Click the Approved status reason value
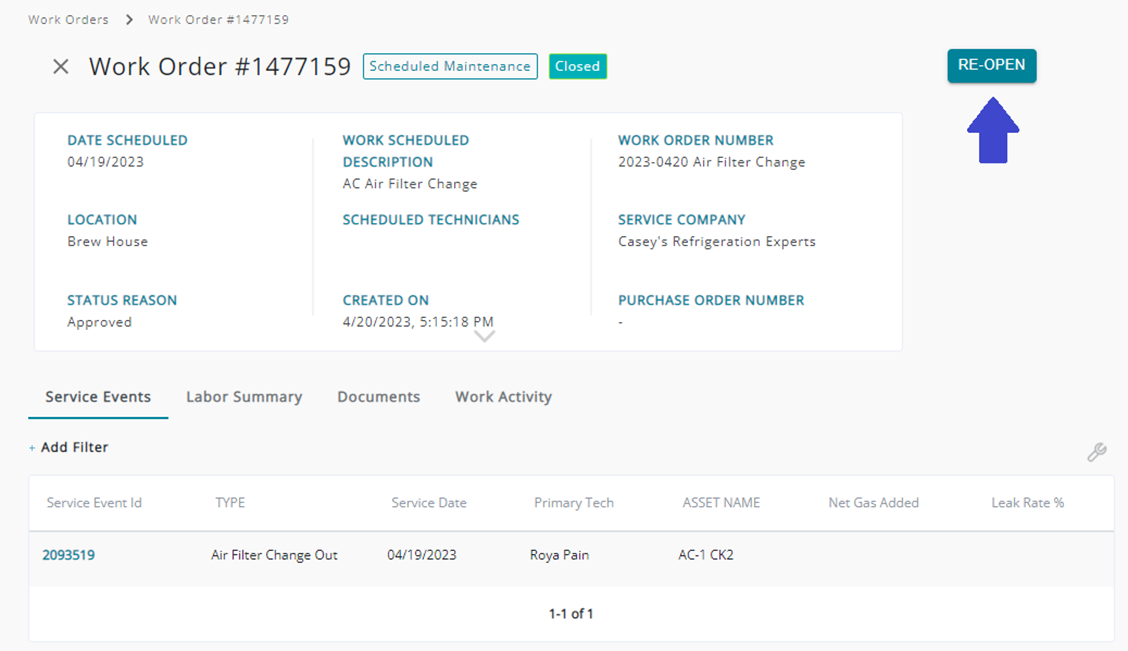The image size is (1128, 651). 99,322
